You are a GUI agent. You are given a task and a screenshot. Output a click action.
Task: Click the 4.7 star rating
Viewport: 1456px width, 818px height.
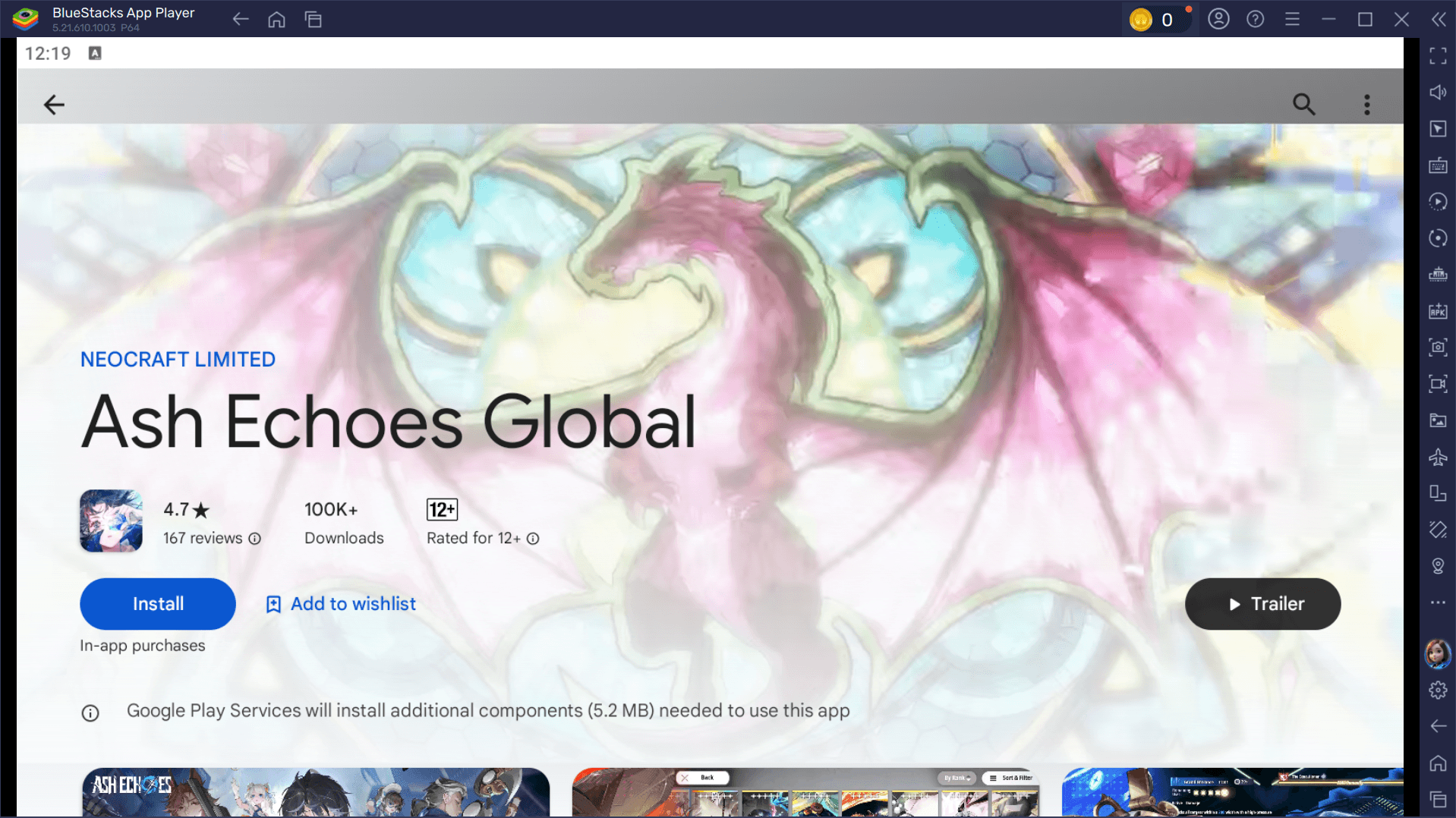pos(186,510)
